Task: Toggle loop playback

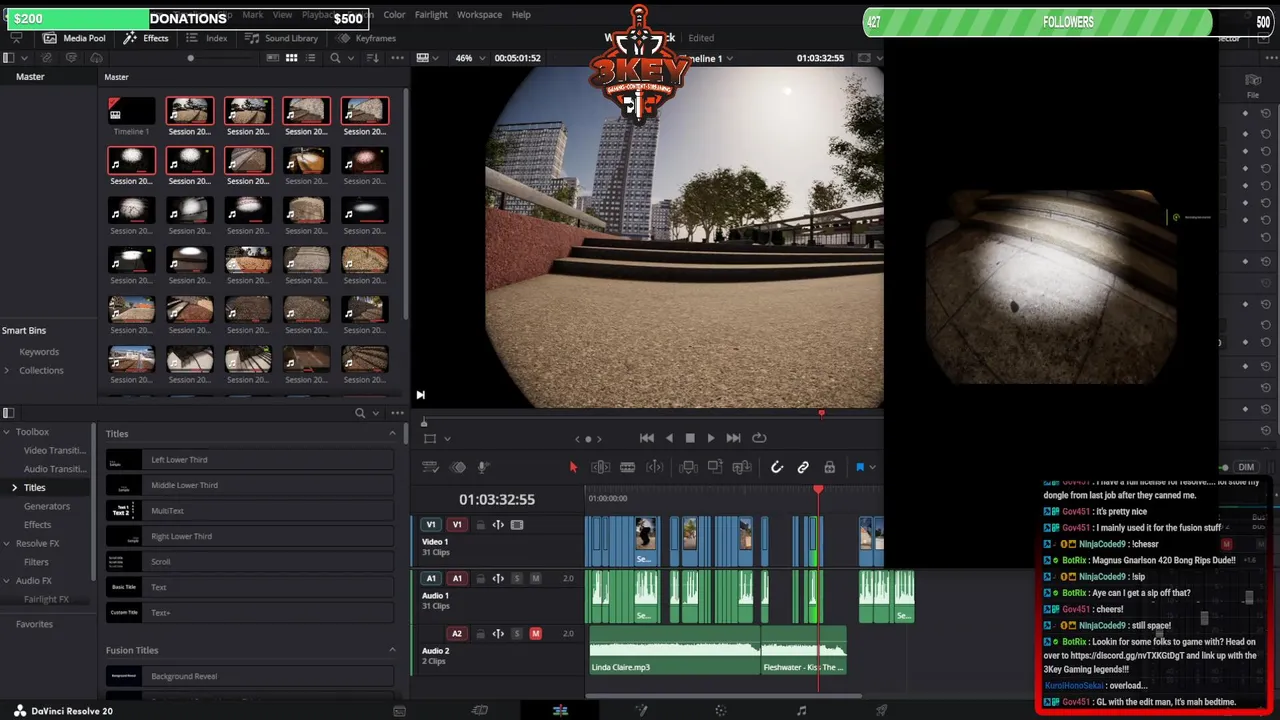Action: (759, 438)
